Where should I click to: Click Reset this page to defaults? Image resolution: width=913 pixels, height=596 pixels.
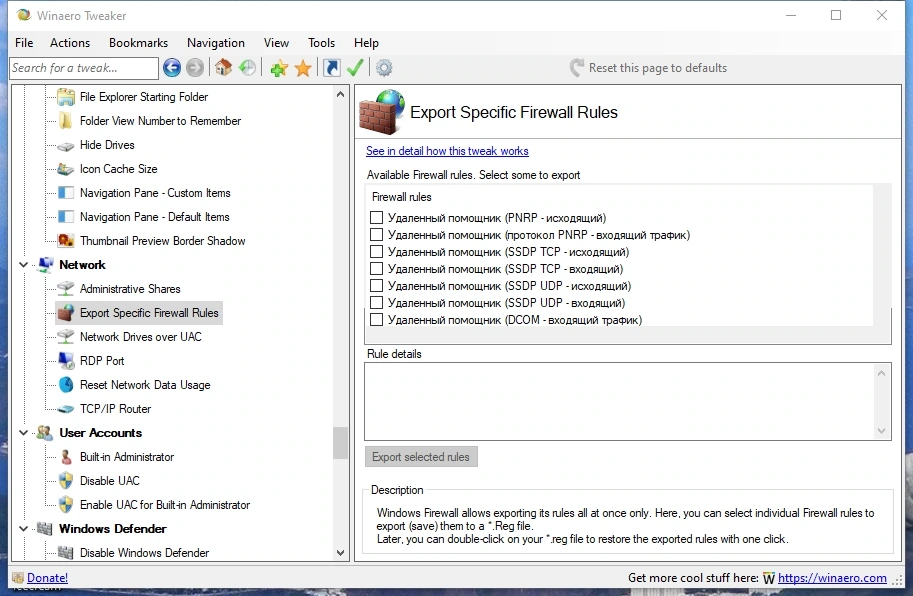click(x=648, y=68)
